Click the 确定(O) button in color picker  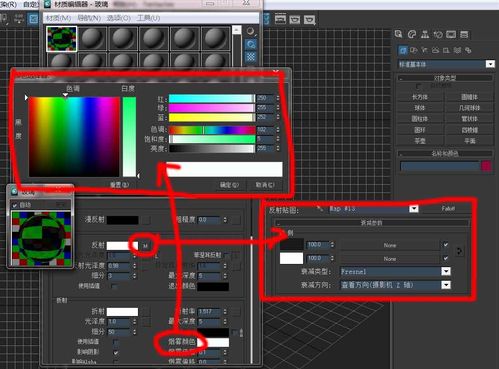229,185
